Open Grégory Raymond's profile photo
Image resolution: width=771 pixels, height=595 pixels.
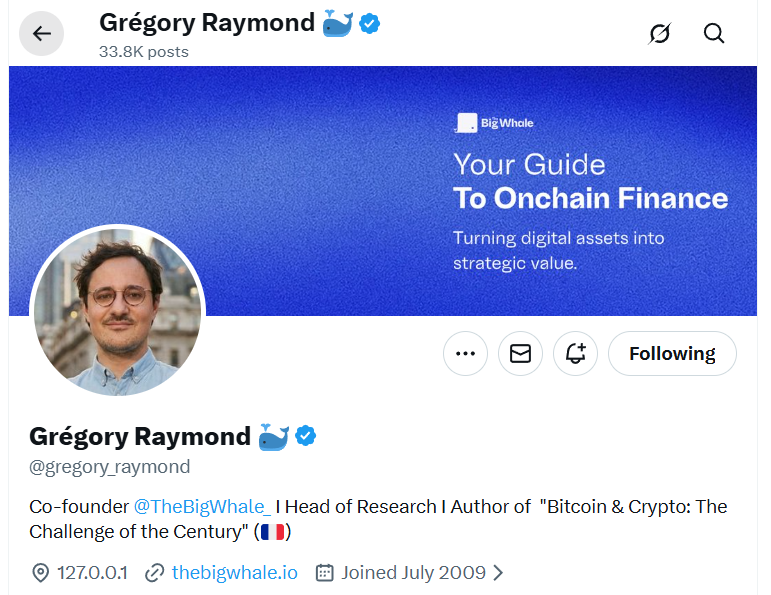click(117, 312)
